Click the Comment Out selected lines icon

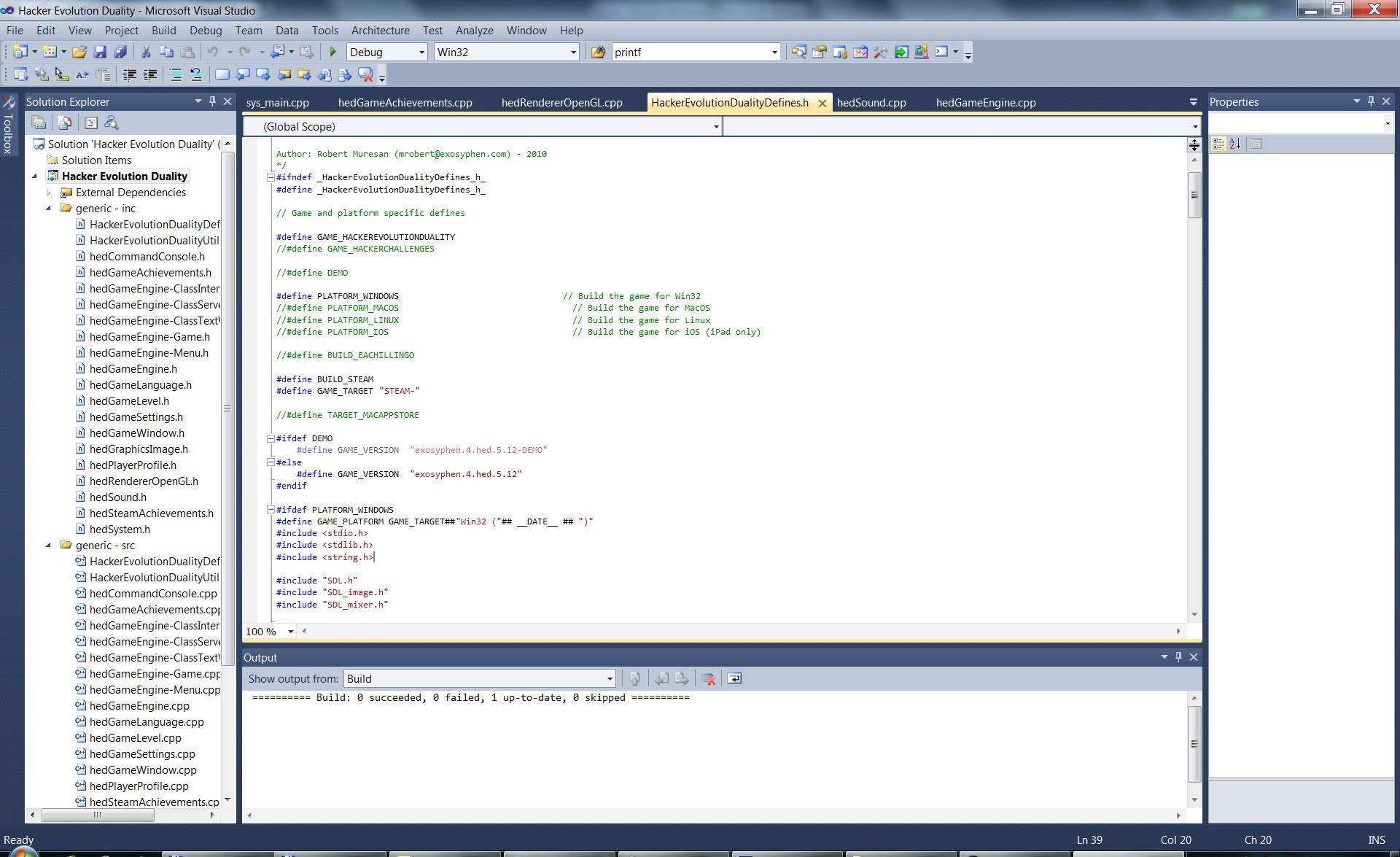tap(176, 74)
